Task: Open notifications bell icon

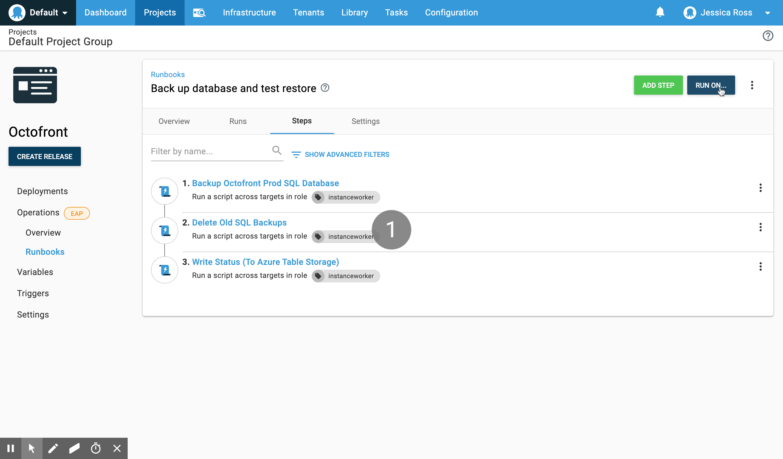Action: (660, 12)
